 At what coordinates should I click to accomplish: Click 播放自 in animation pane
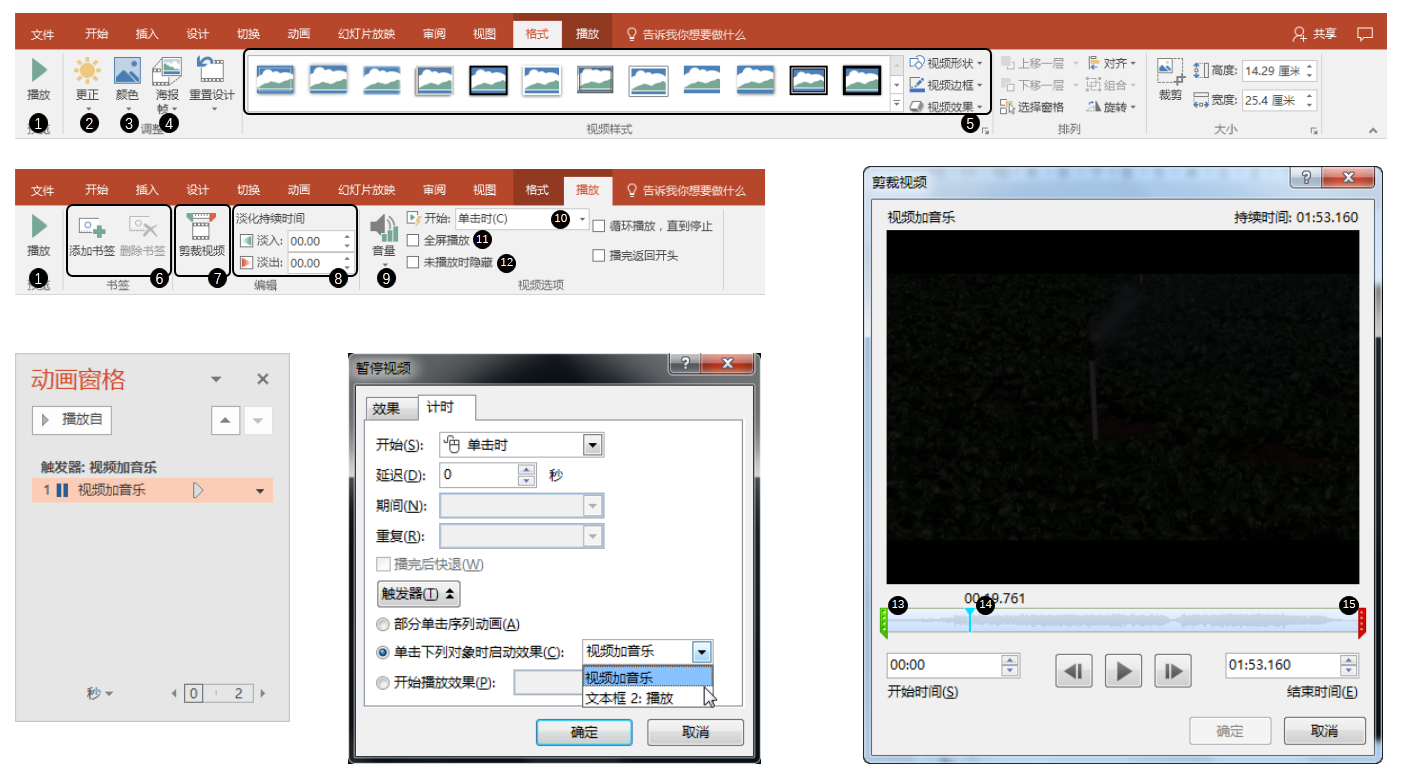pos(72,420)
